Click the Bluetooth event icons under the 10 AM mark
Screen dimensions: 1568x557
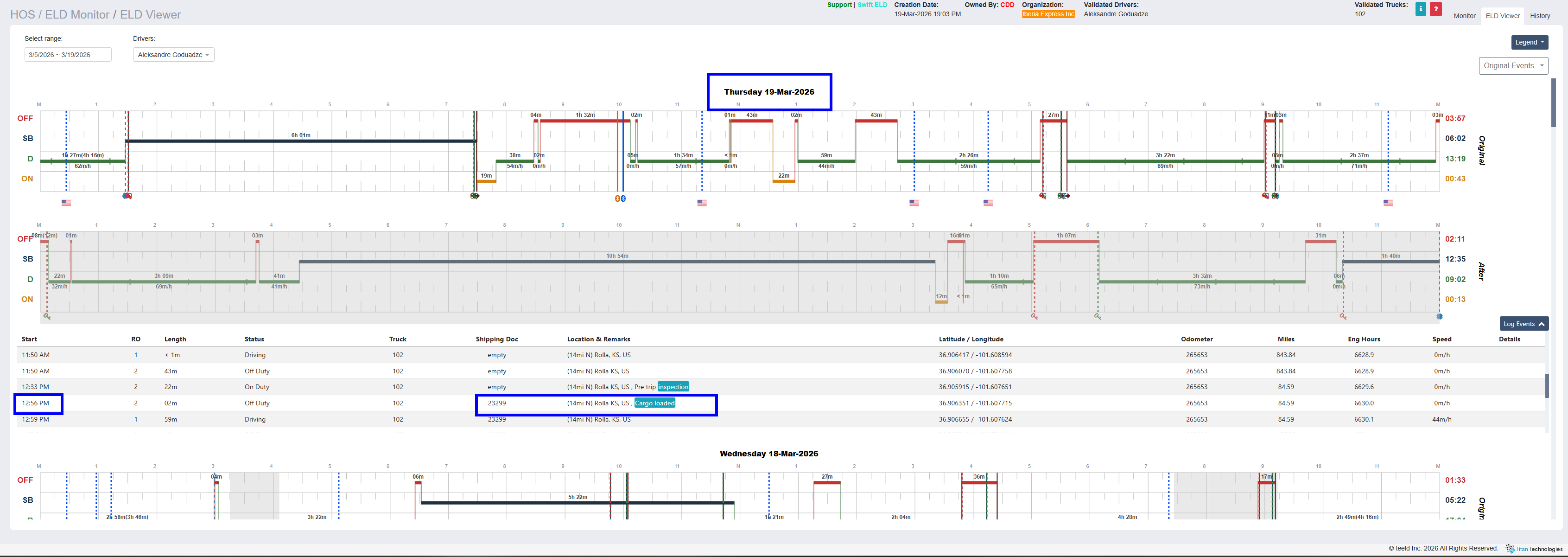click(x=620, y=198)
